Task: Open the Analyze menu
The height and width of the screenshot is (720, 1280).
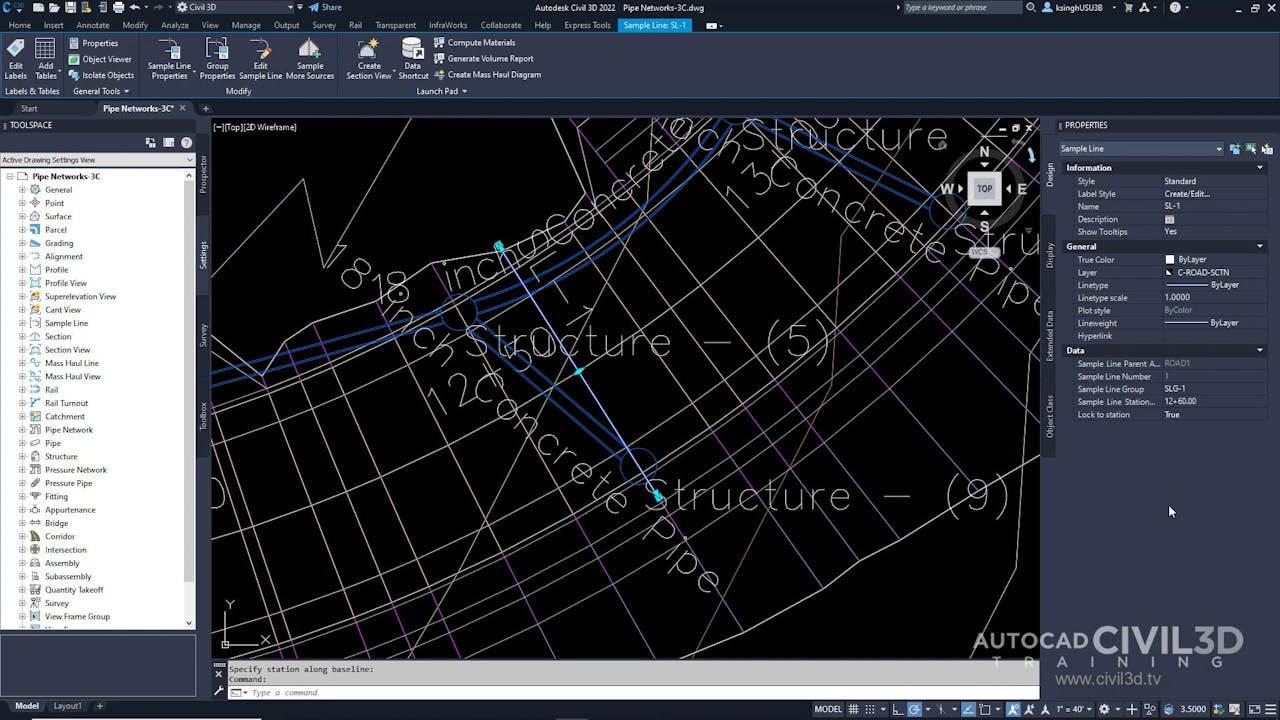Action: click(x=175, y=25)
